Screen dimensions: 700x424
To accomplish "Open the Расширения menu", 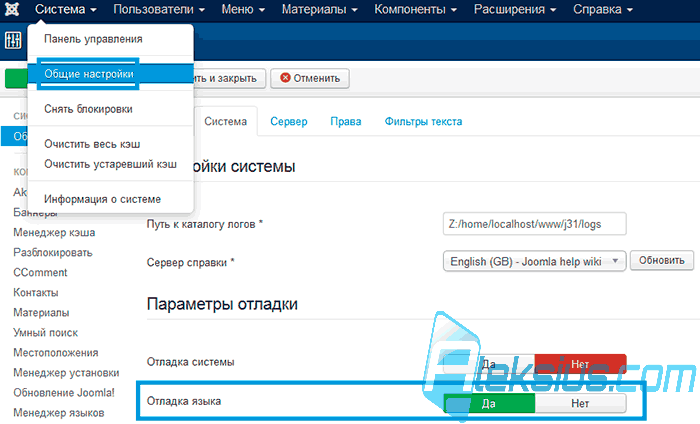I will coord(515,9).
